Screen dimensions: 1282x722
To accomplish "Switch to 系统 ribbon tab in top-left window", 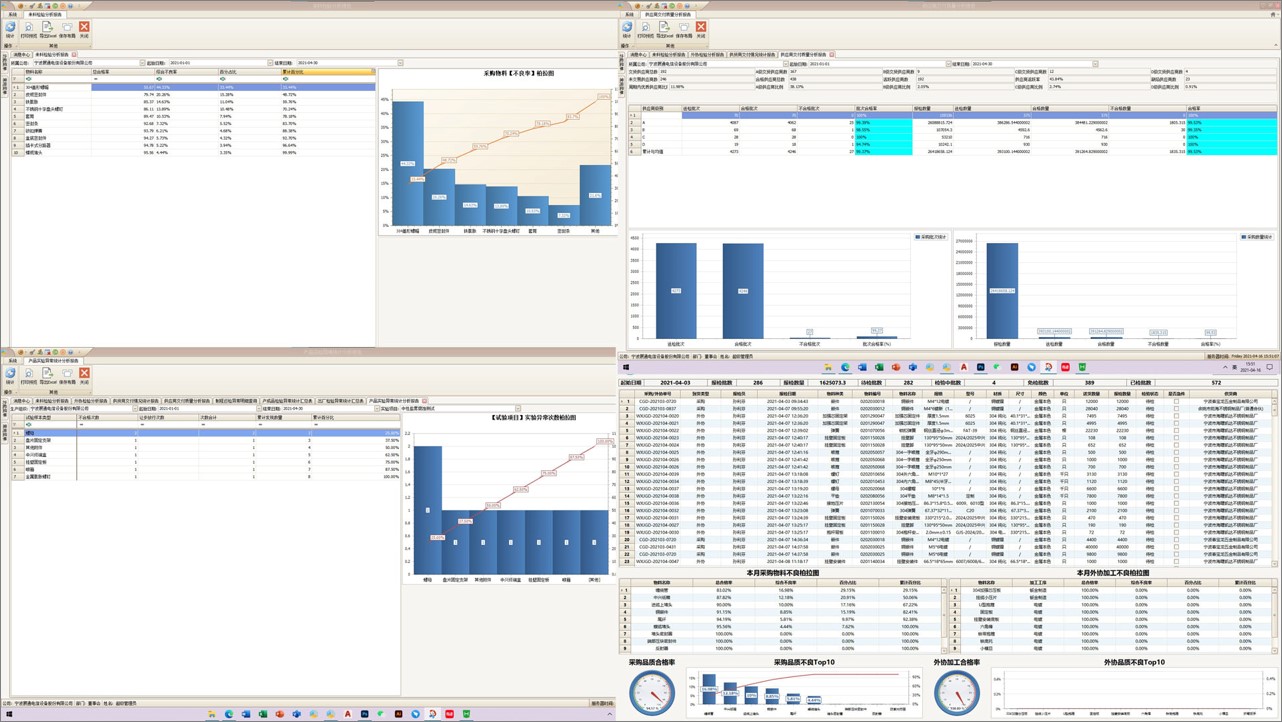I will click(12, 14).
